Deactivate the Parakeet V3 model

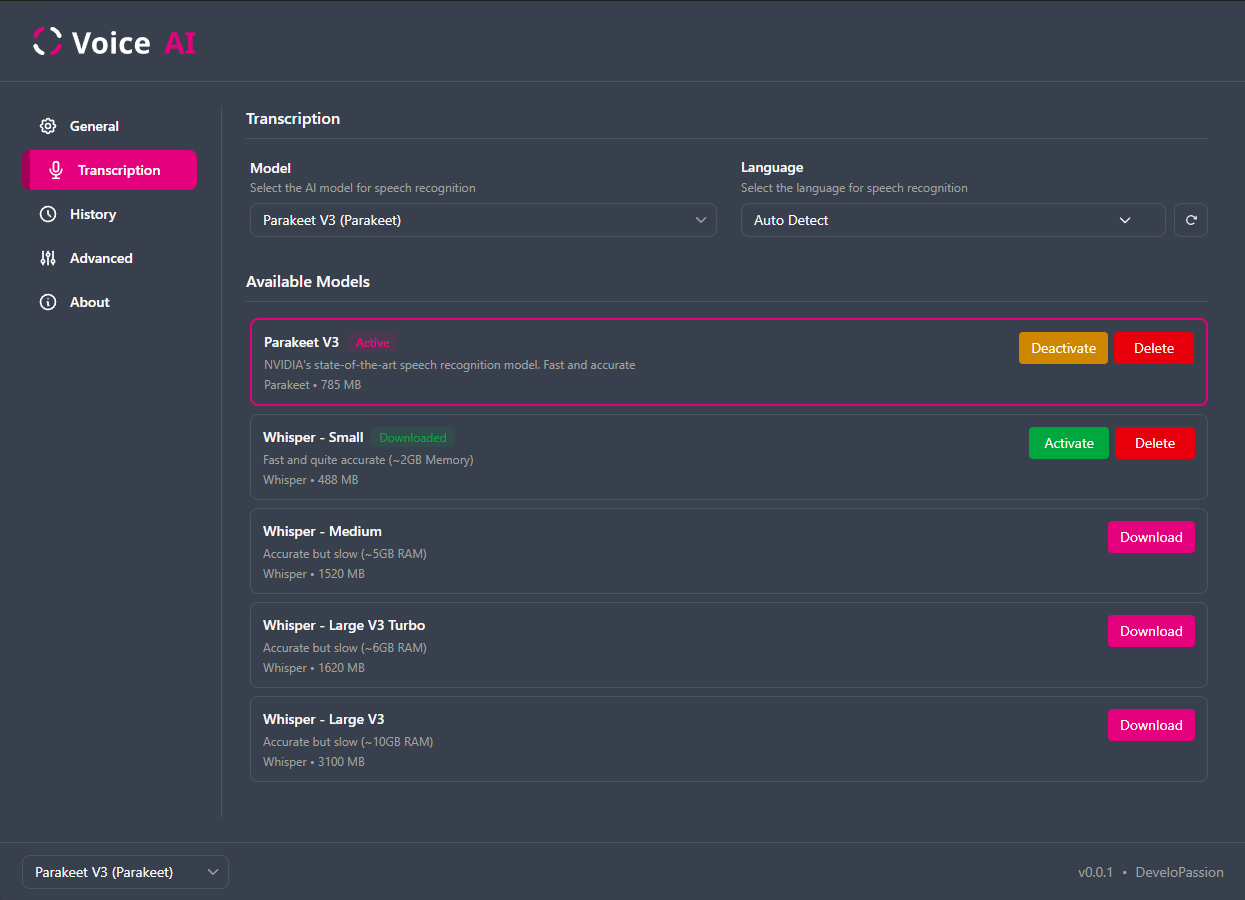pos(1063,348)
